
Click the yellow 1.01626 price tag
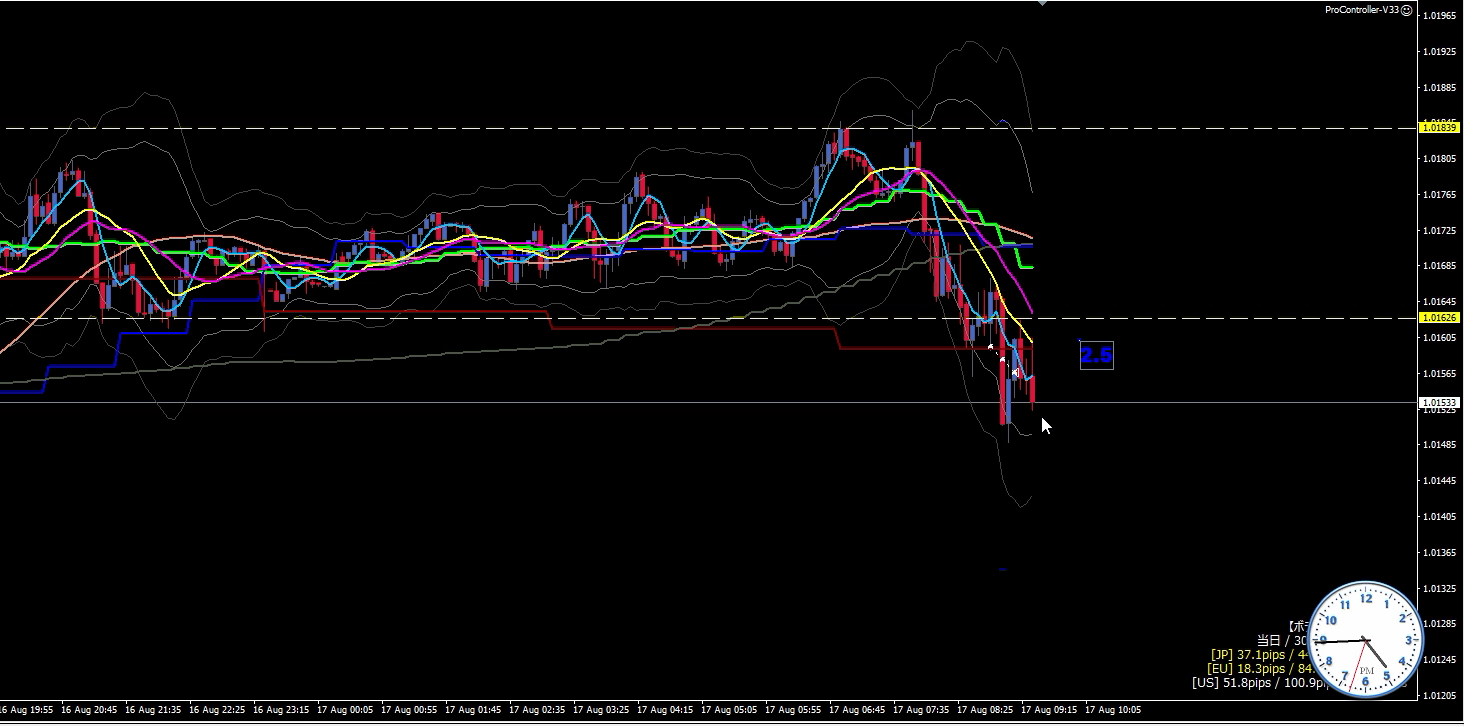(1440, 317)
